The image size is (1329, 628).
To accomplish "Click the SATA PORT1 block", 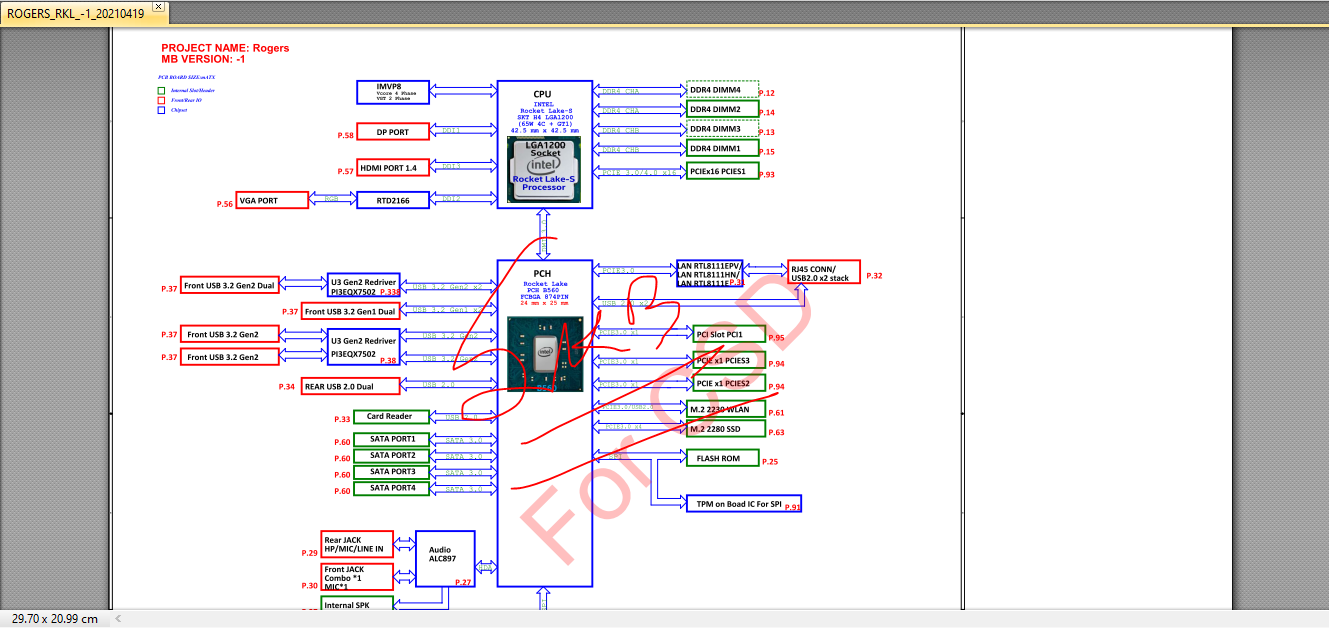I will tap(390, 439).
